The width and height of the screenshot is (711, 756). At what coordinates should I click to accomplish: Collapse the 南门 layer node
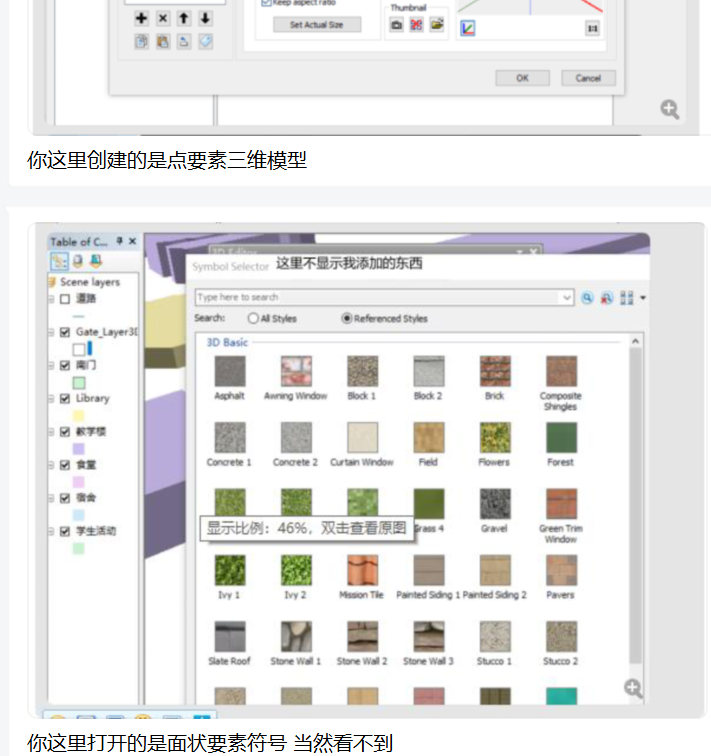click(x=51, y=365)
